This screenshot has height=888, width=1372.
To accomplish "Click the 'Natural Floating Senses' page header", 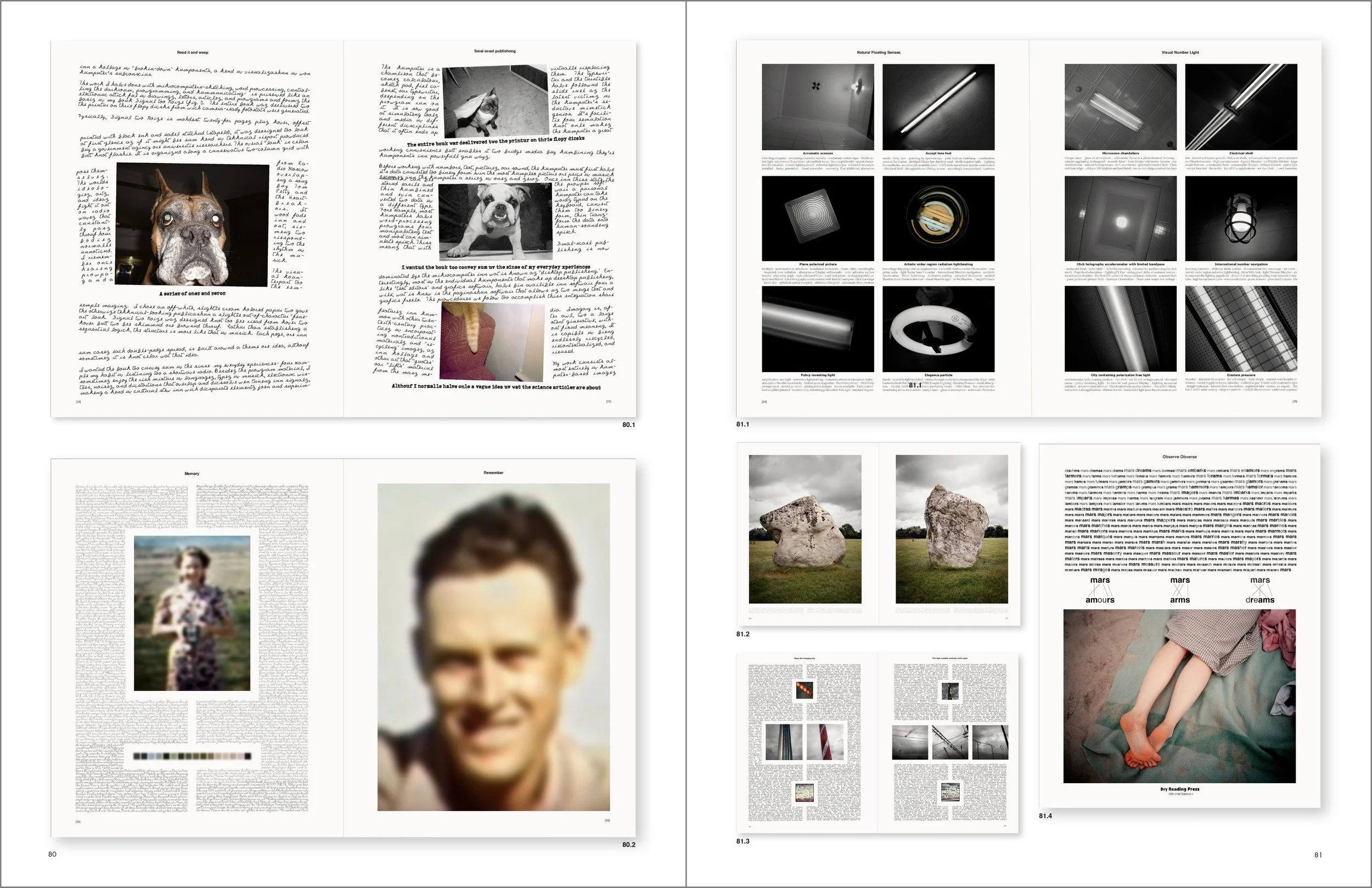I will (878, 53).
